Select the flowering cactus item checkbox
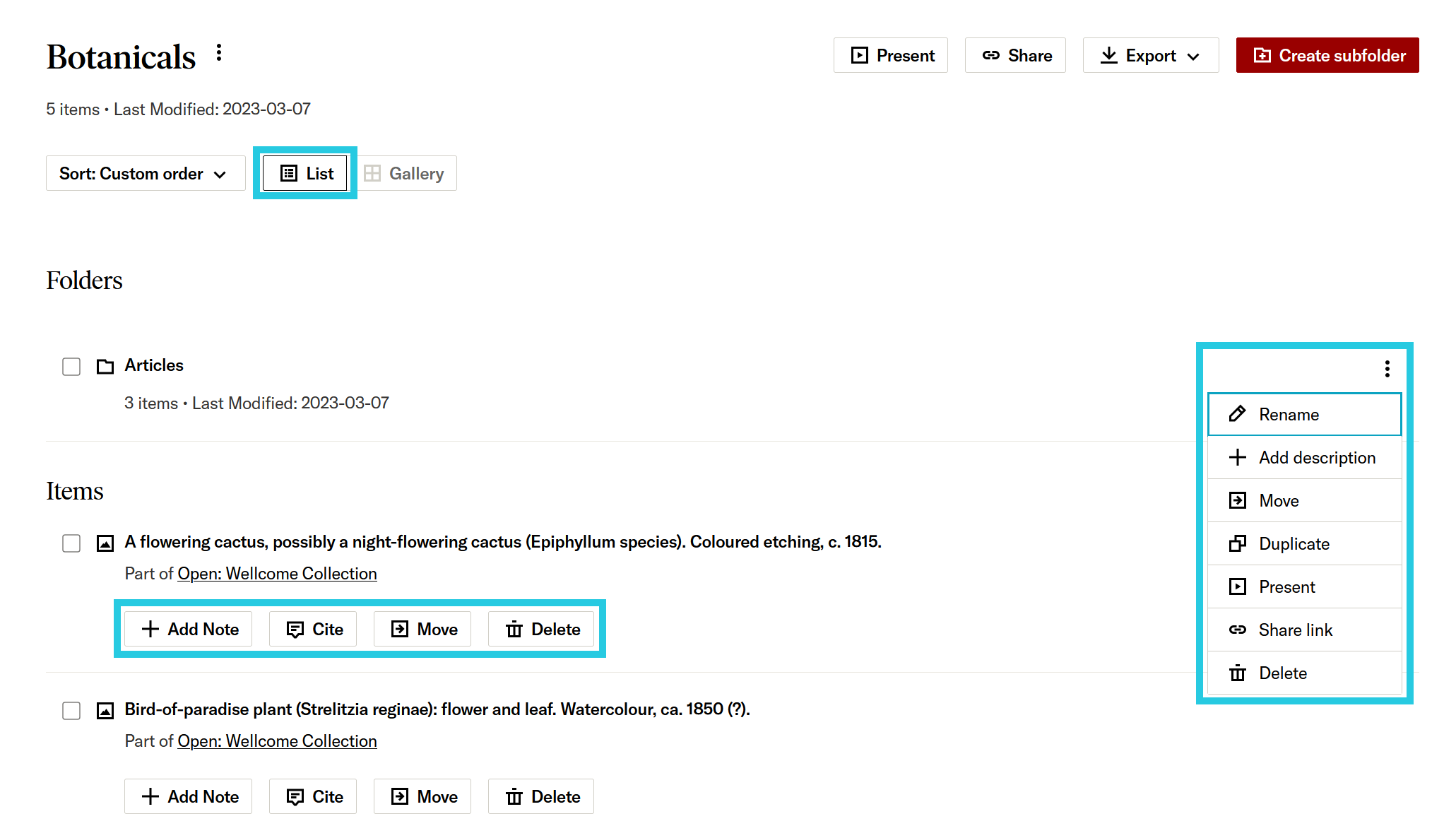1456x838 pixels. 71,543
